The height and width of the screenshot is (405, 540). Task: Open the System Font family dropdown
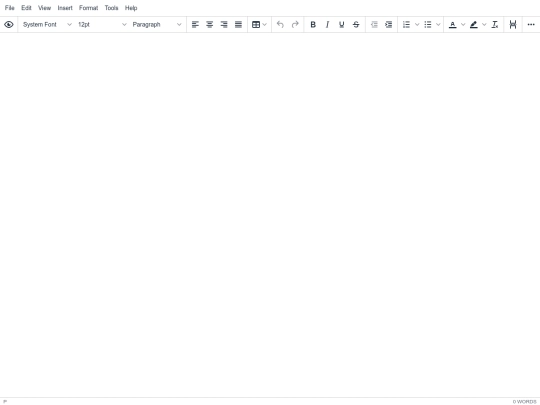click(47, 24)
